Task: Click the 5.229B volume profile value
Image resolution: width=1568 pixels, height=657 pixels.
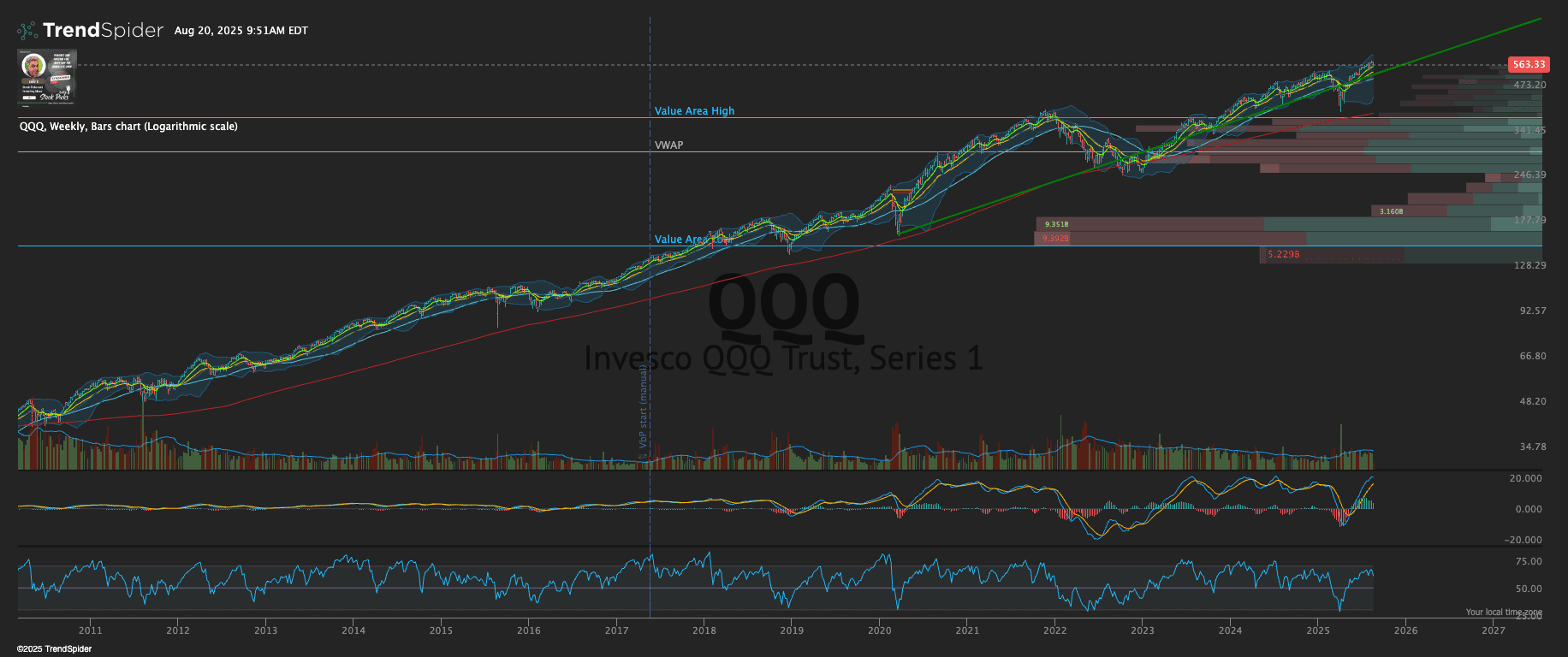Action: [1283, 254]
